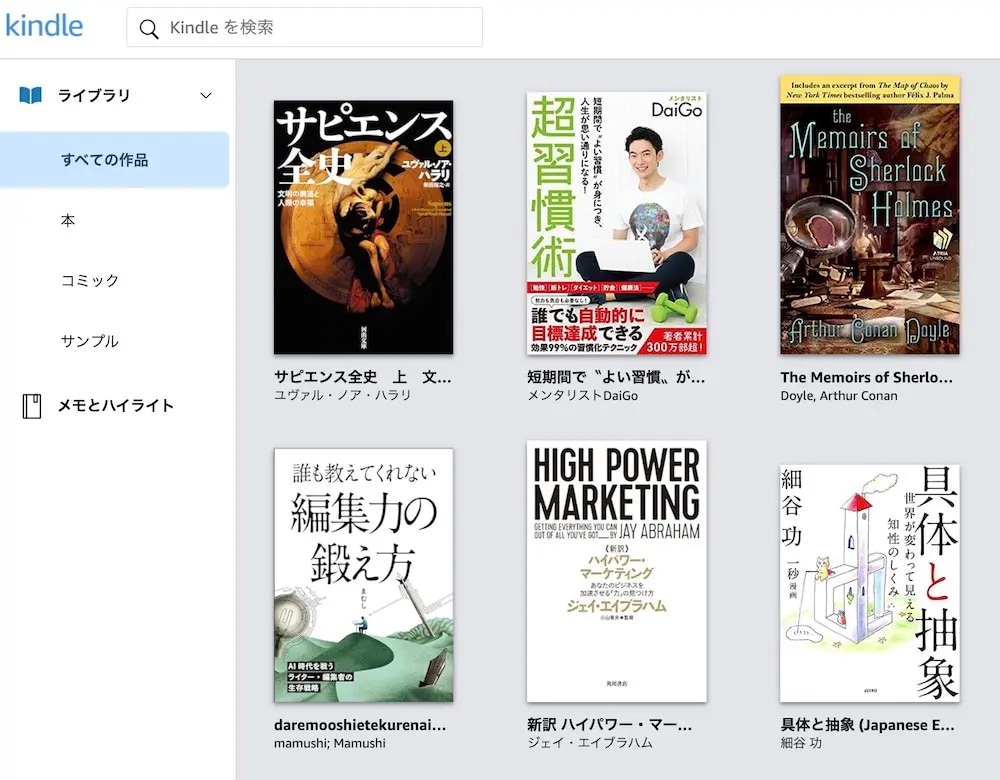Show the サンプル category
Screen dimensions: 1000x780
[90, 341]
